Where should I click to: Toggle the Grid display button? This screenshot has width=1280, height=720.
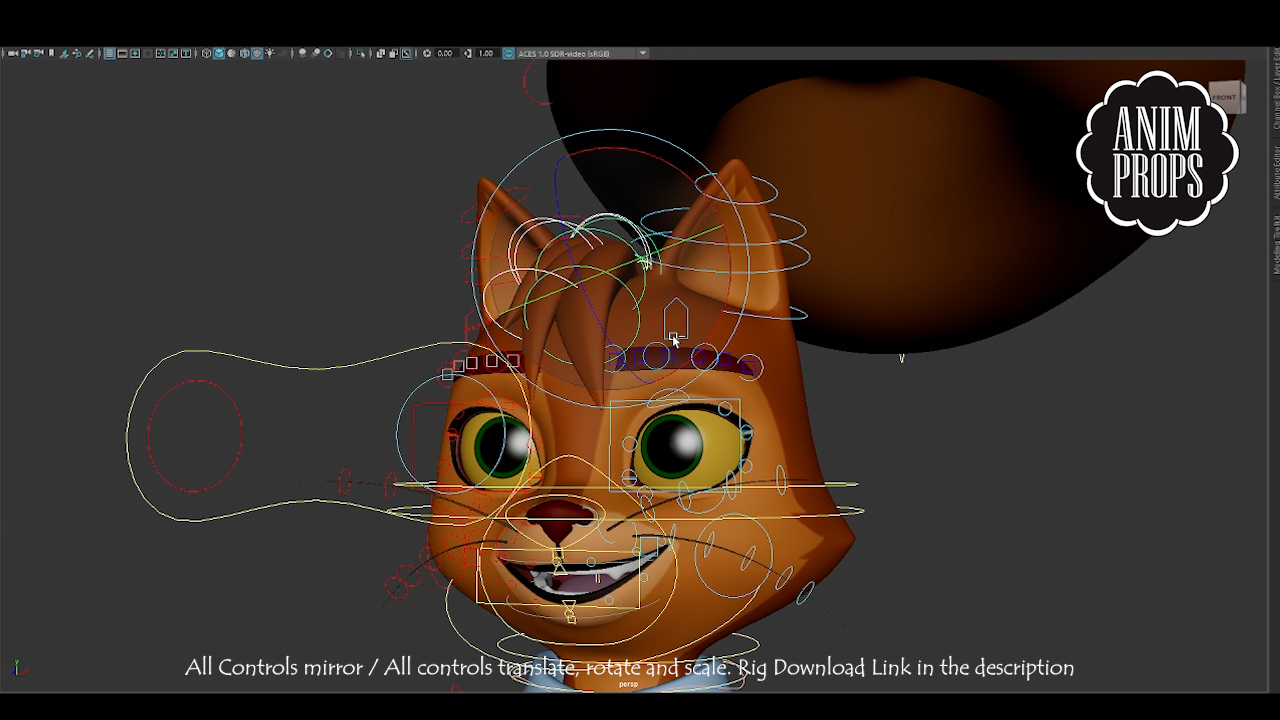click(109, 53)
